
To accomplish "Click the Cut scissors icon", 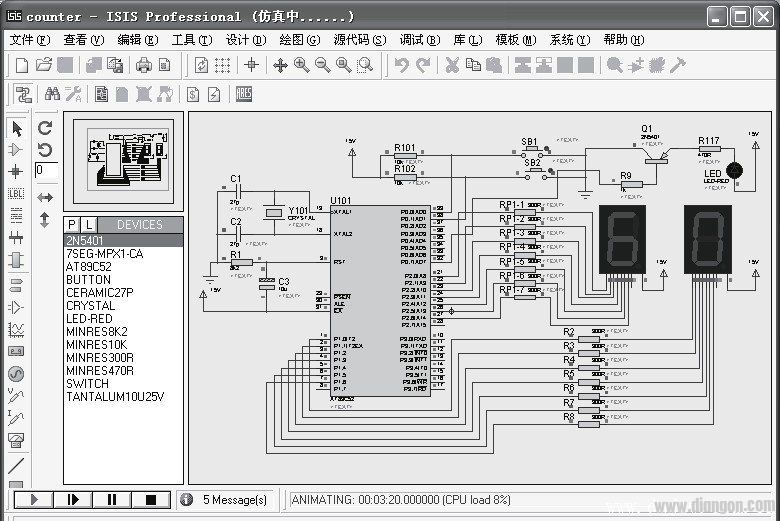I will point(452,65).
